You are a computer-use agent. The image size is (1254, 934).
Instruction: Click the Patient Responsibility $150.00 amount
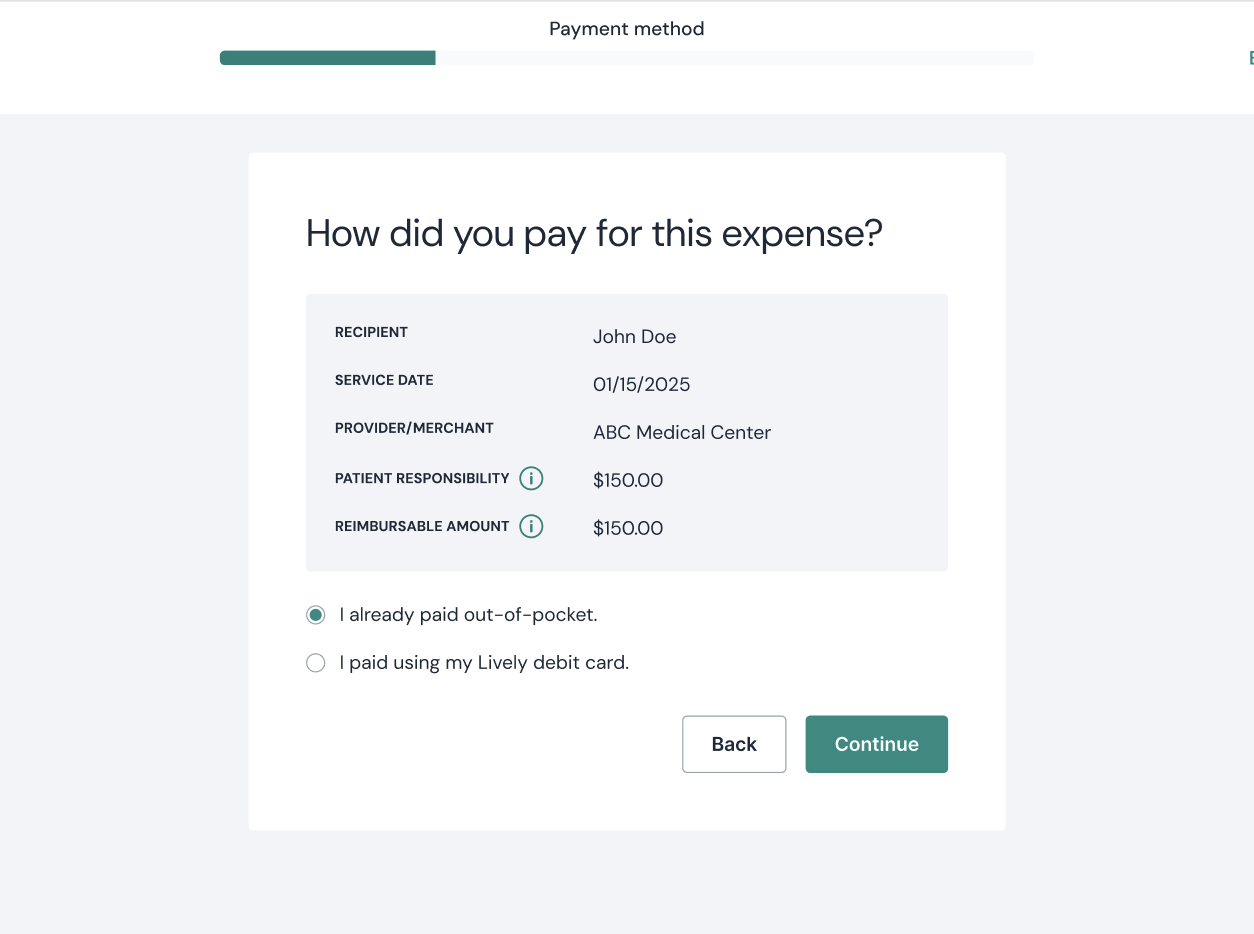tap(628, 481)
